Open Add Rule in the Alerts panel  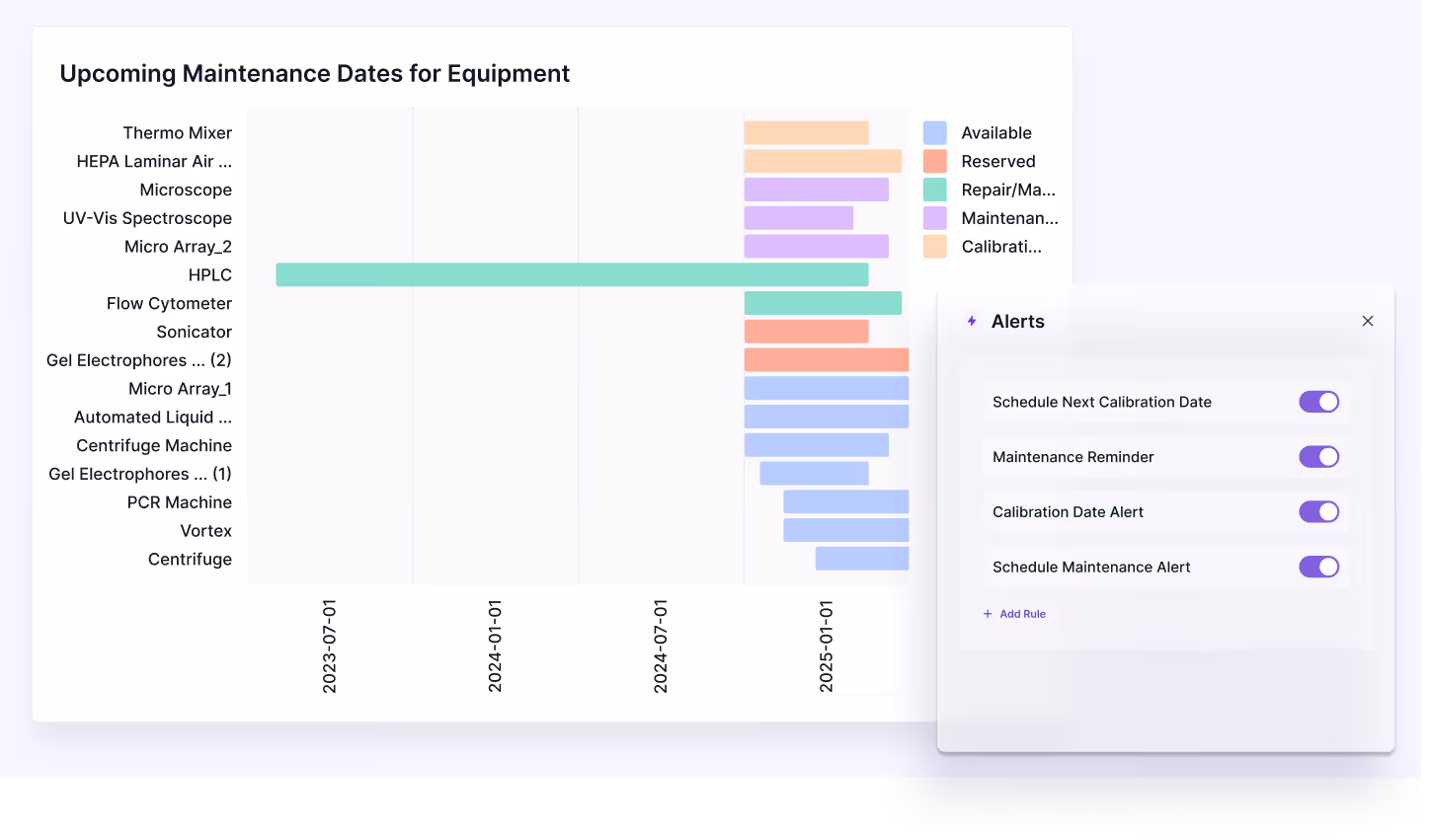tap(1022, 614)
